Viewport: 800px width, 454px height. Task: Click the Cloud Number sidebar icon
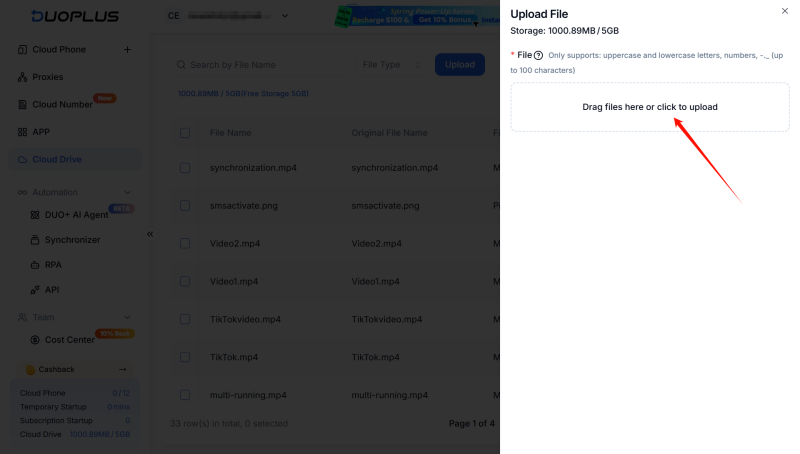(x=23, y=105)
